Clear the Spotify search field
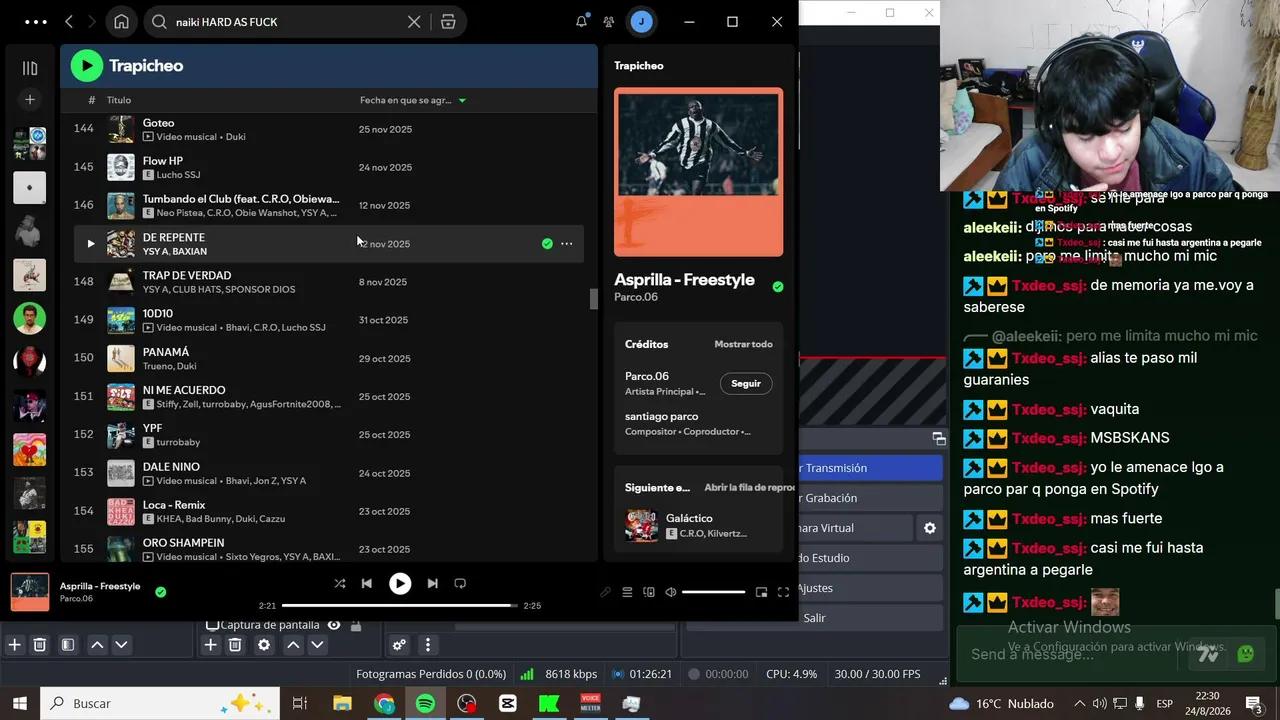The image size is (1280, 720). click(x=414, y=22)
